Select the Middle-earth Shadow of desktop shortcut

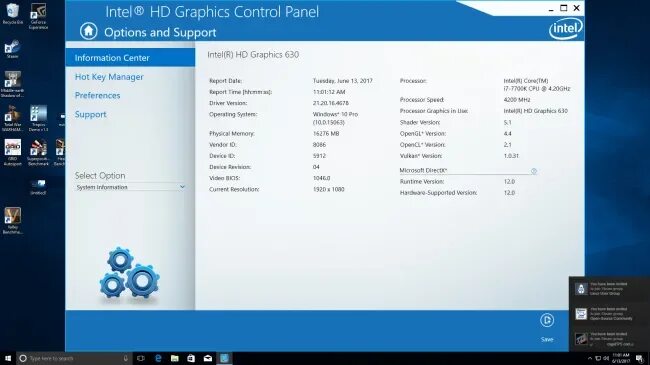pyautogui.click(x=12, y=85)
